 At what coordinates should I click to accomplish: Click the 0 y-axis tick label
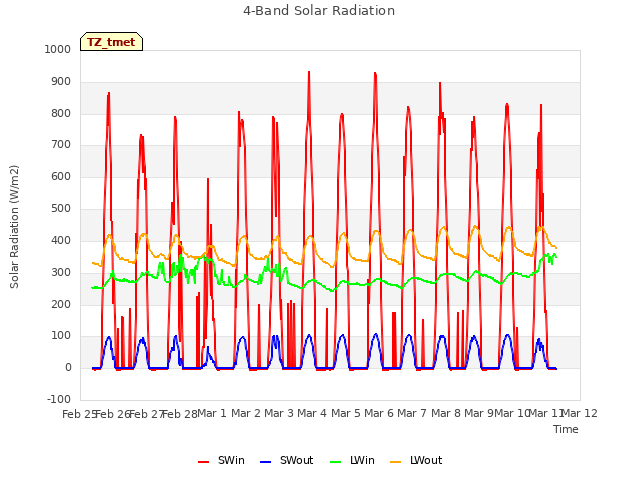pos(68,368)
